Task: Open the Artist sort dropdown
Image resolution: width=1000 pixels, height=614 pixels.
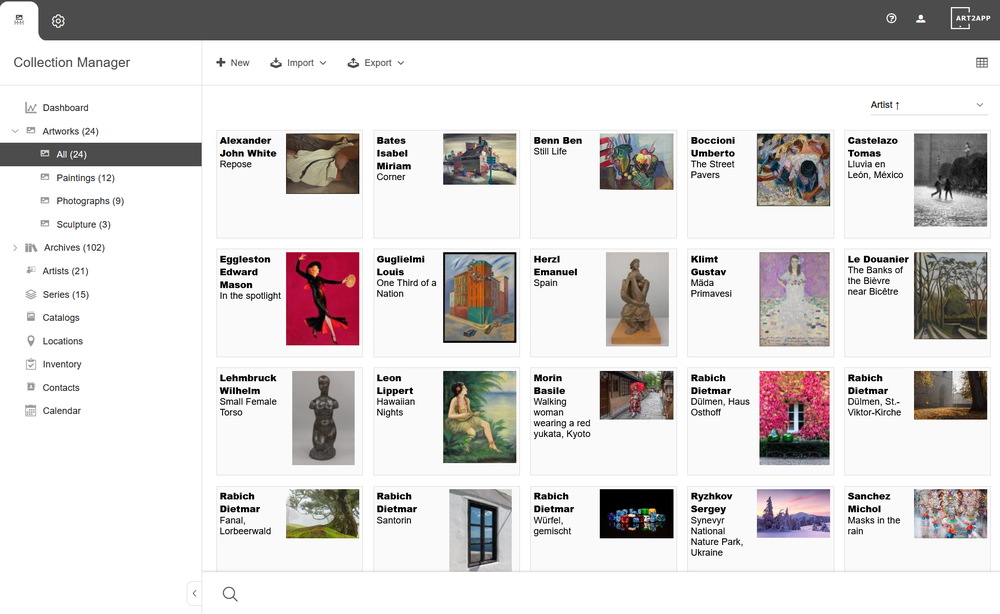Action: (927, 105)
